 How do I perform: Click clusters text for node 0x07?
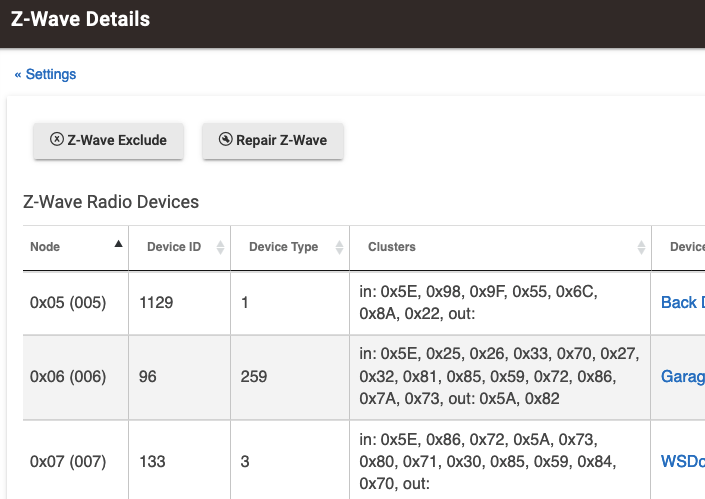(488, 461)
